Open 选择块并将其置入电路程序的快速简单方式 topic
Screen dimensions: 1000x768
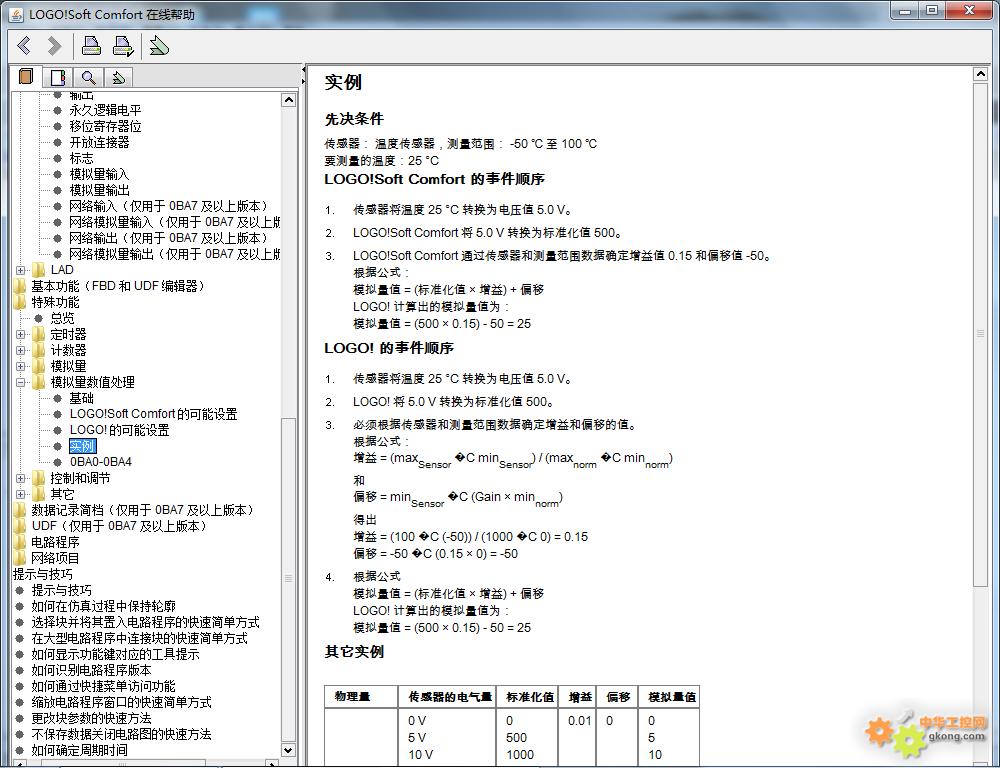tap(145, 622)
